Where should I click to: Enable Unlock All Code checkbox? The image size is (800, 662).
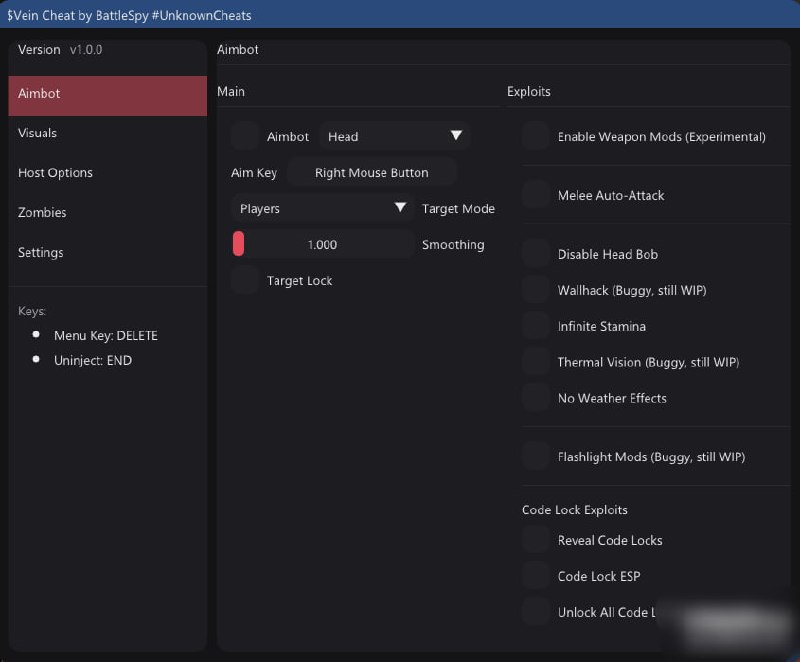(536, 612)
